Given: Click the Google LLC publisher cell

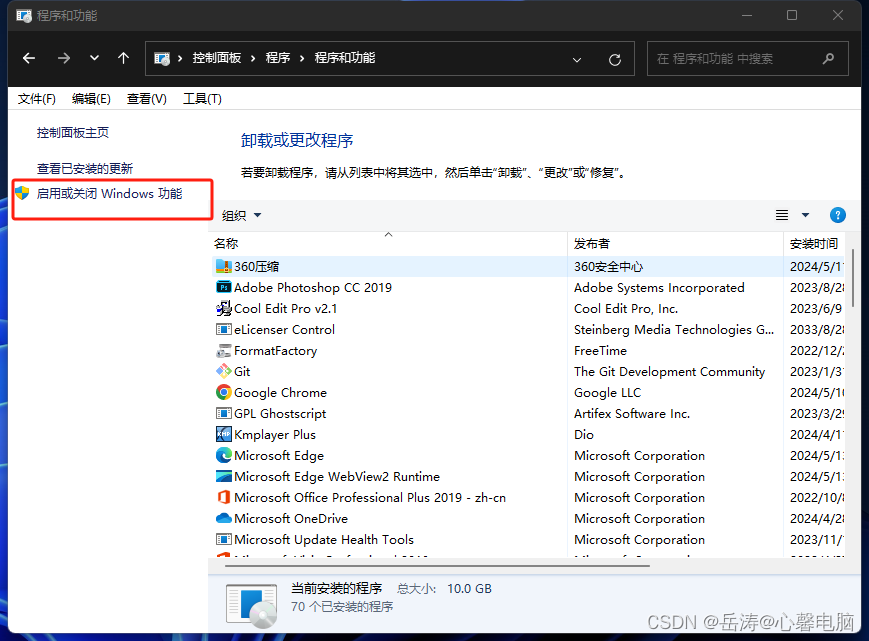Looking at the screenshot, I should [x=607, y=392].
